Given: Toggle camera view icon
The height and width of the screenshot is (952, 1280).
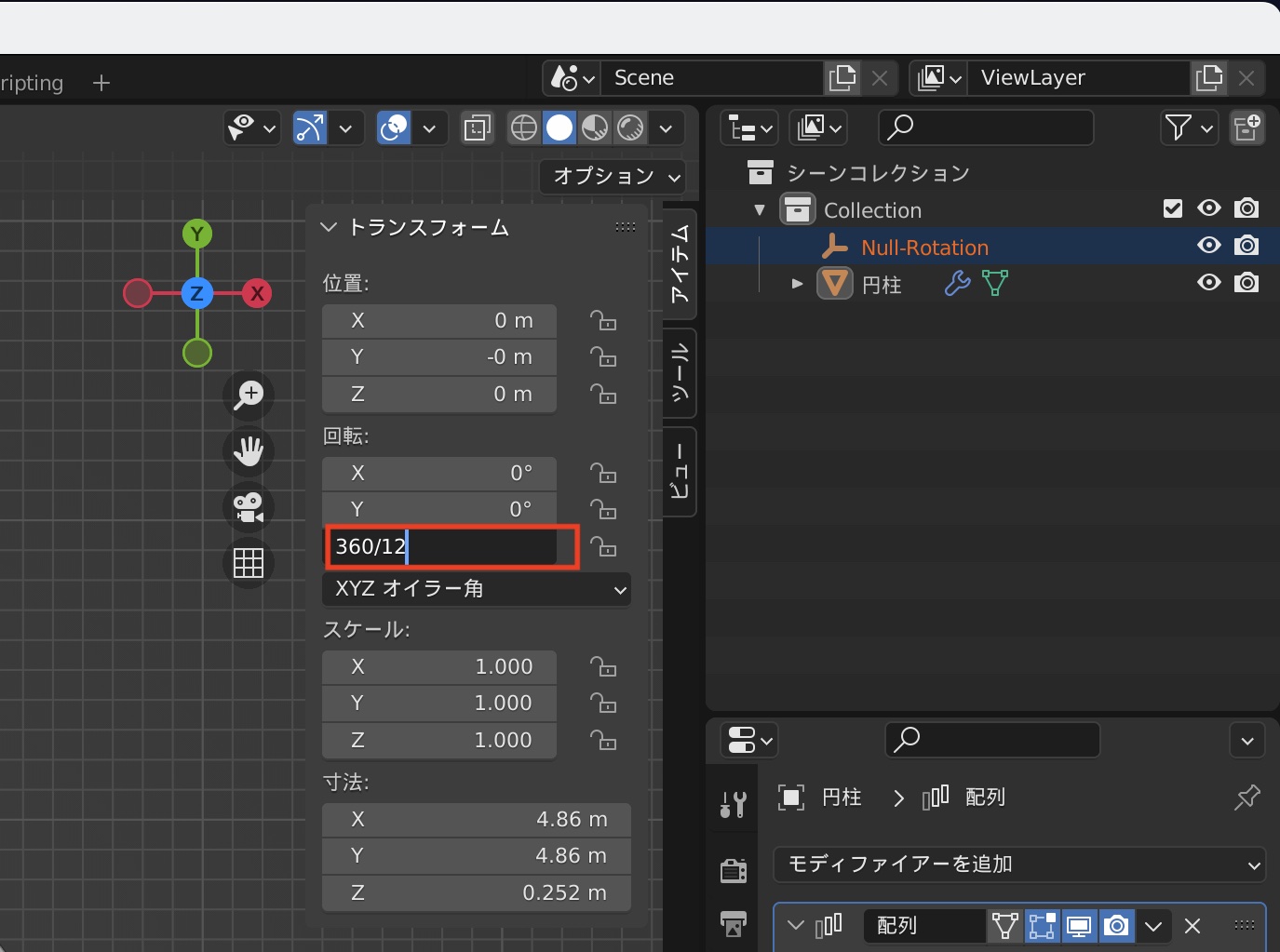Looking at the screenshot, I should coord(249,507).
